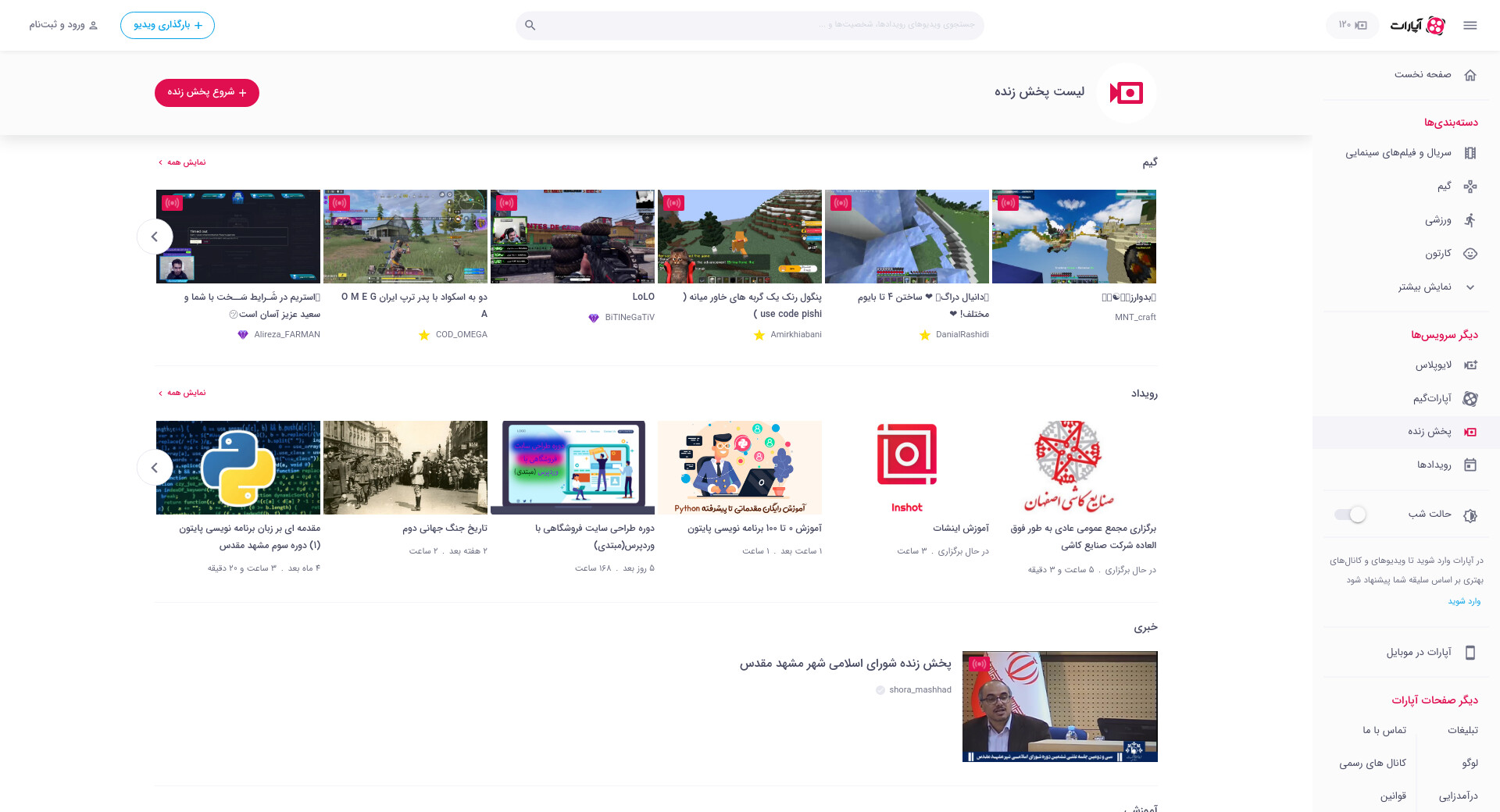Click the ball icon beside آپاراتگیم
This screenshot has width=1500, height=812.
(1470, 398)
